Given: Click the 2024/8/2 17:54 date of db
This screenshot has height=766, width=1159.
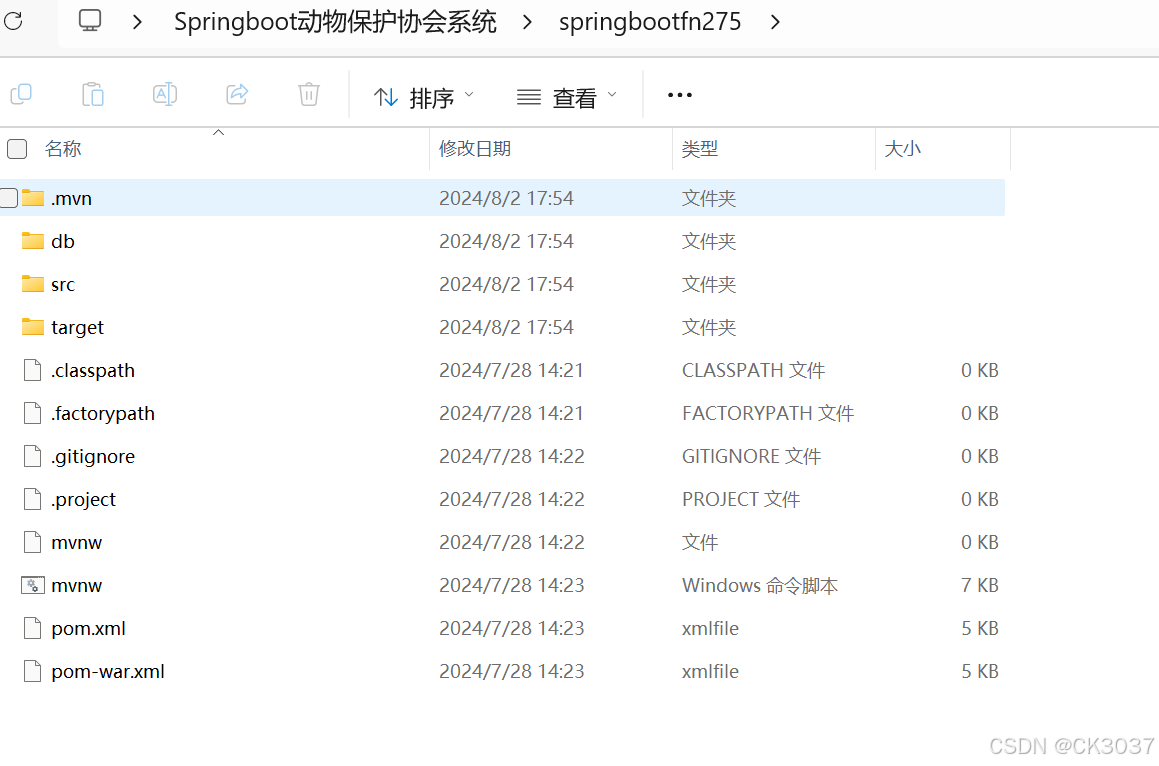Looking at the screenshot, I should tap(506, 242).
